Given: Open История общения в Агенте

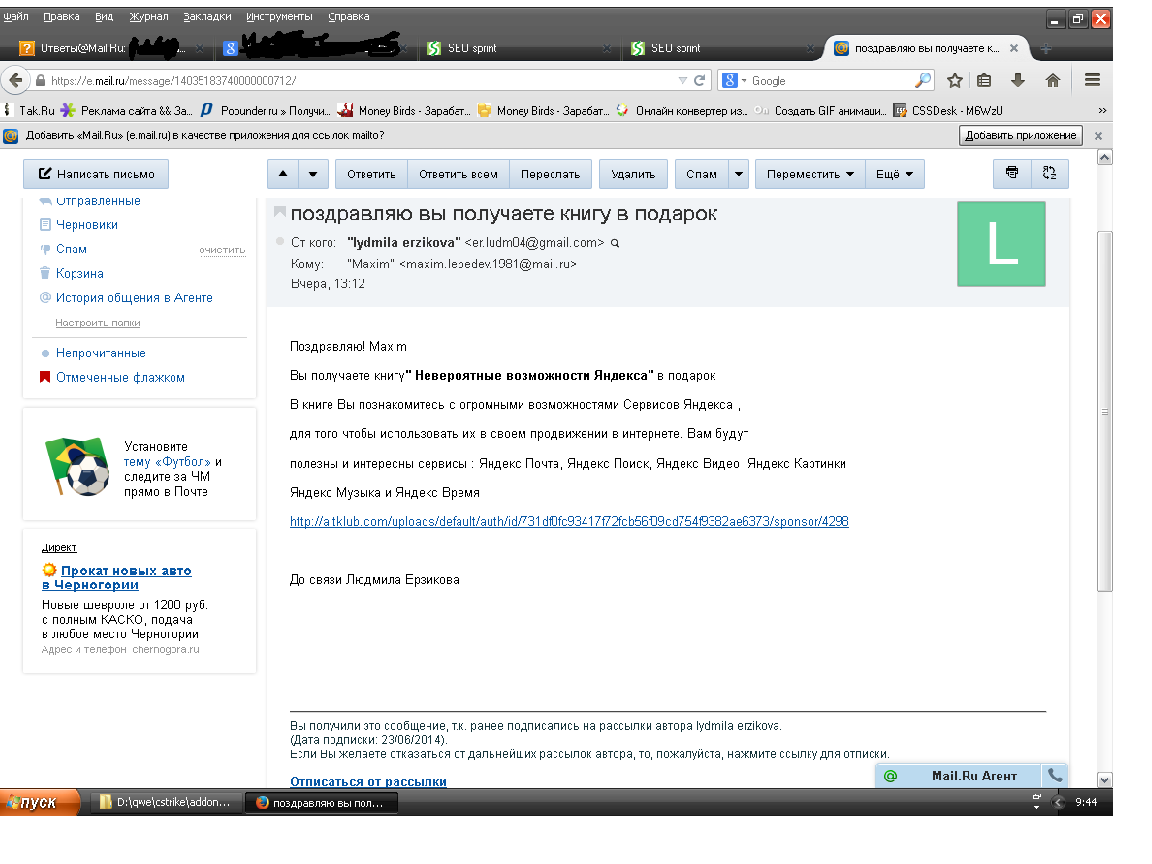Looking at the screenshot, I should click(x=134, y=298).
